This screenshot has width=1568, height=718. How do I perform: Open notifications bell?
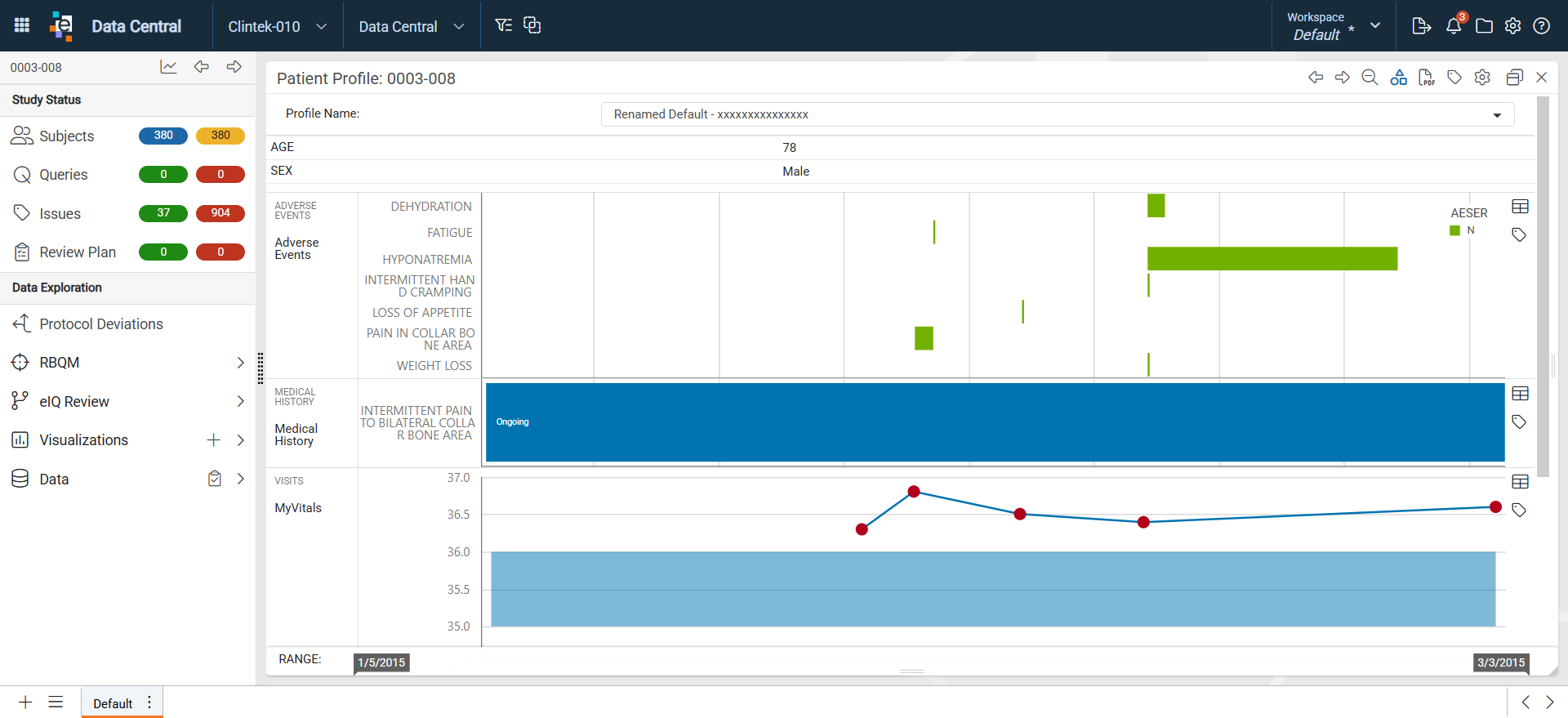1454,25
